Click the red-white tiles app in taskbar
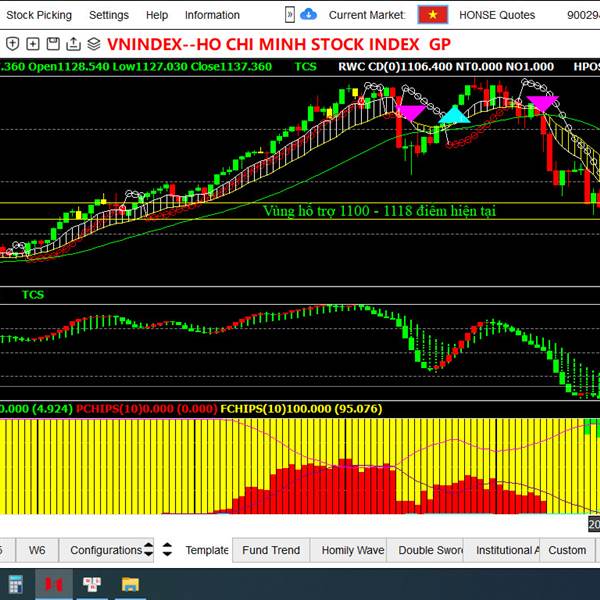Image resolution: width=600 pixels, height=600 pixels. pyautogui.click(x=92, y=584)
